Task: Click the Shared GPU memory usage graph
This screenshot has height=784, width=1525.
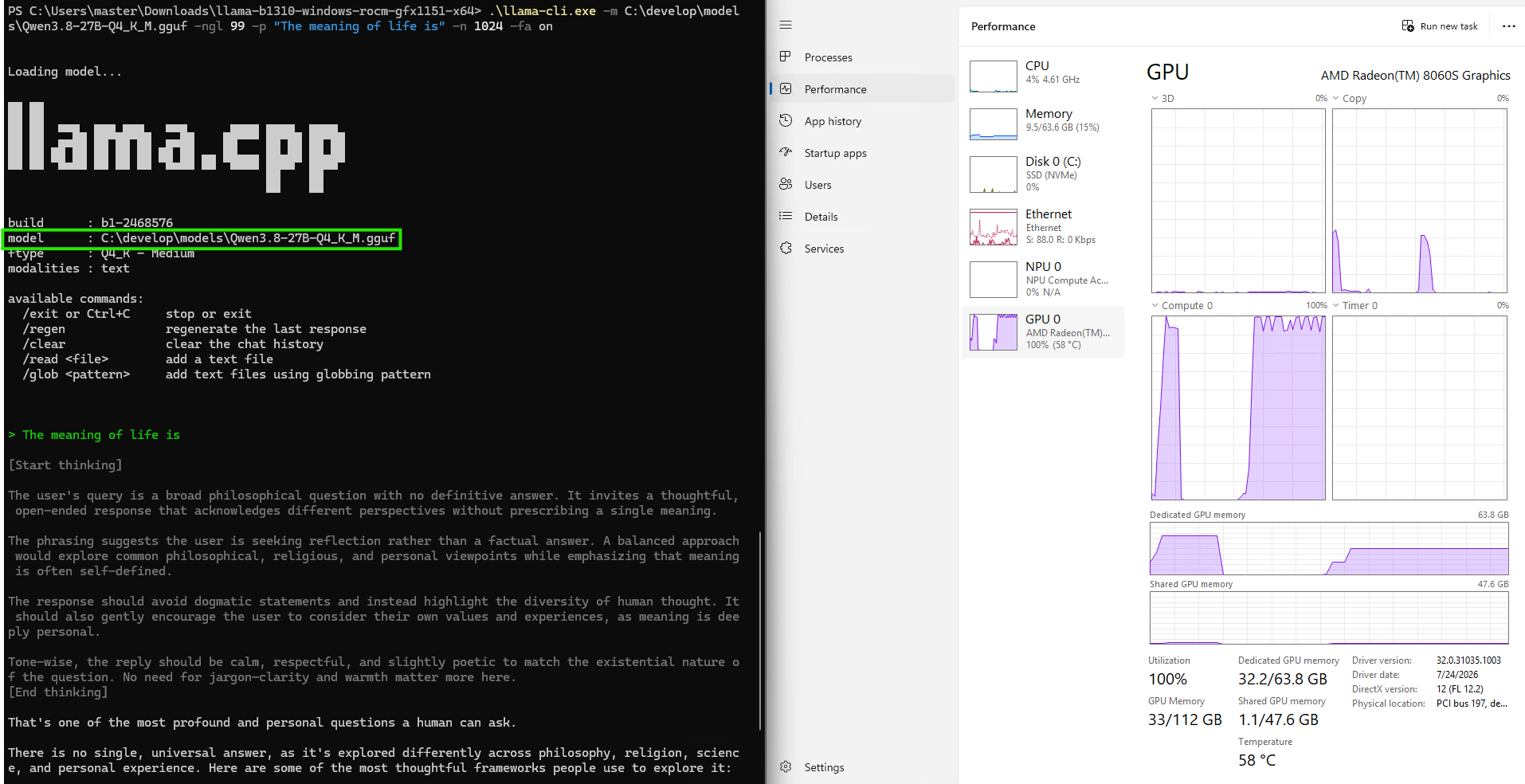Action: [x=1329, y=617]
